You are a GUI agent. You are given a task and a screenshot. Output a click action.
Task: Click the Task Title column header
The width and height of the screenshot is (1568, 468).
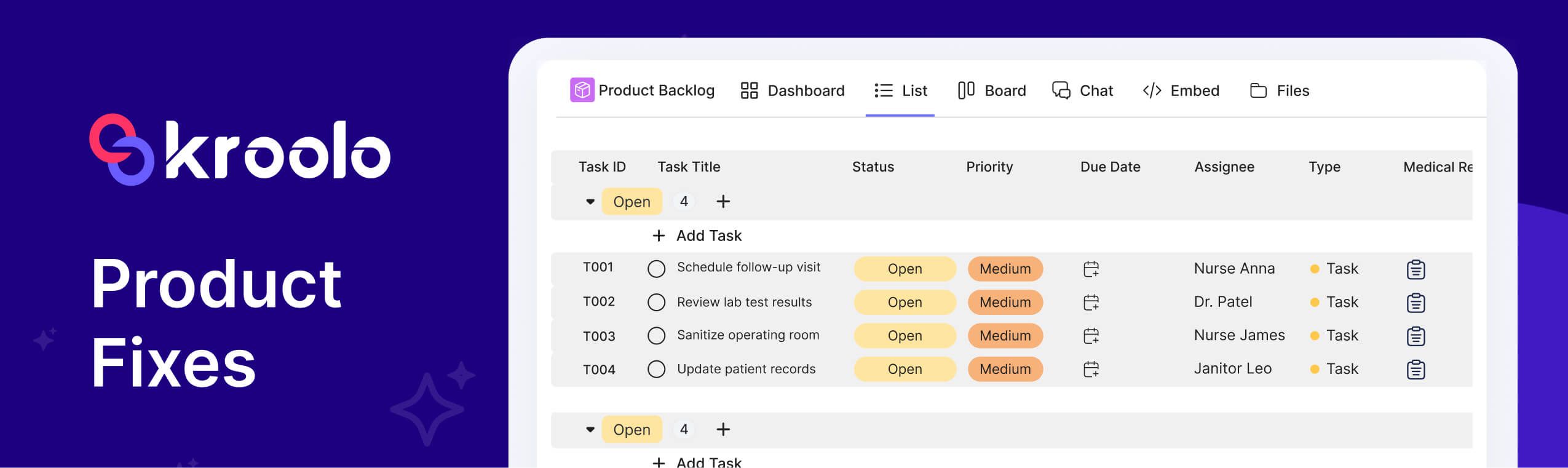[689, 167]
